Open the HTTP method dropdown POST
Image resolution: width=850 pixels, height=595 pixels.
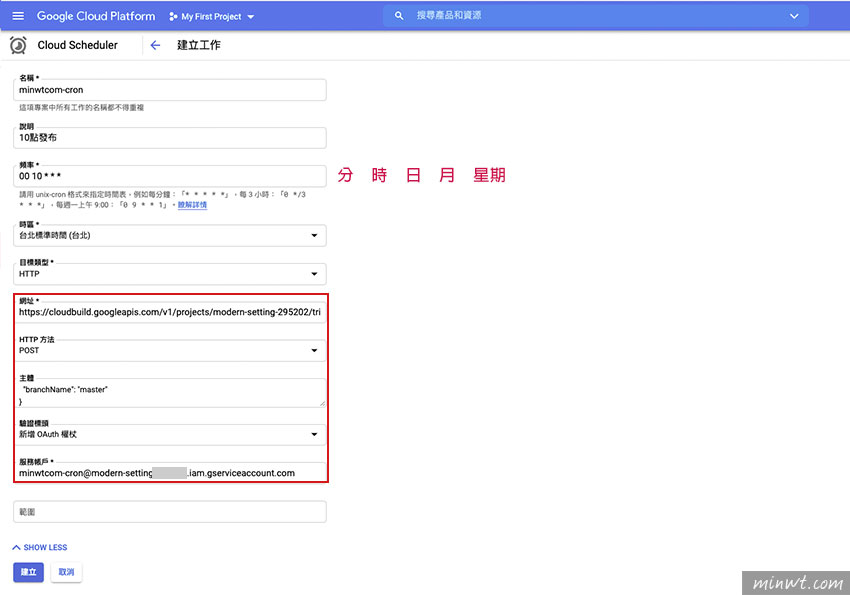click(x=170, y=351)
